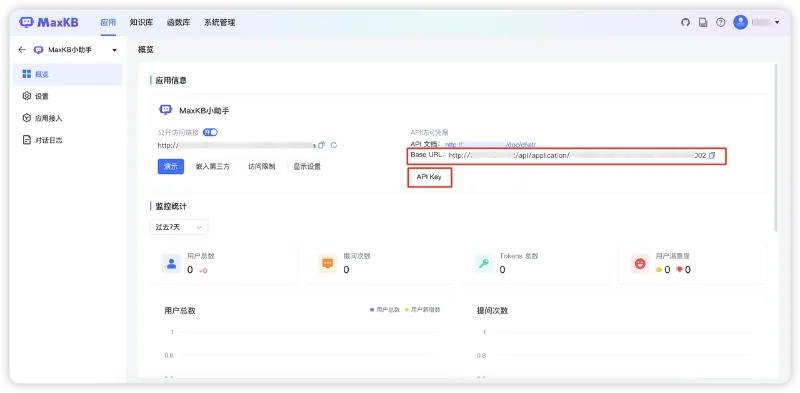Image resolution: width=800 pixels, height=393 pixels.
Task: Click the 应用信息 section title
Action: point(171,81)
